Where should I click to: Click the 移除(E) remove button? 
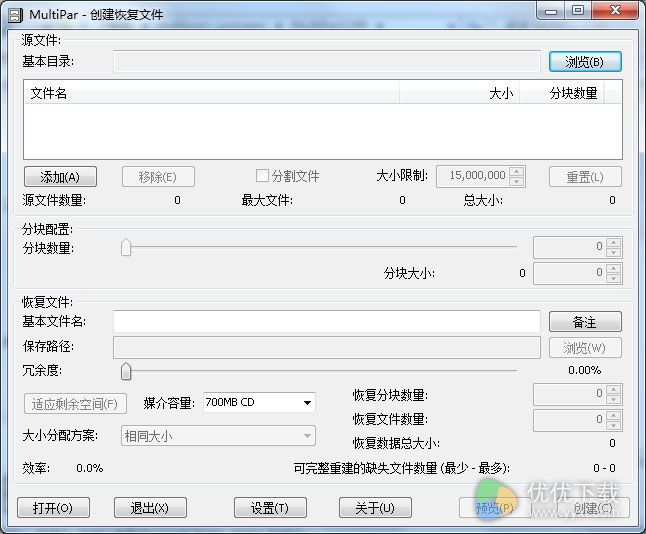[x=158, y=177]
